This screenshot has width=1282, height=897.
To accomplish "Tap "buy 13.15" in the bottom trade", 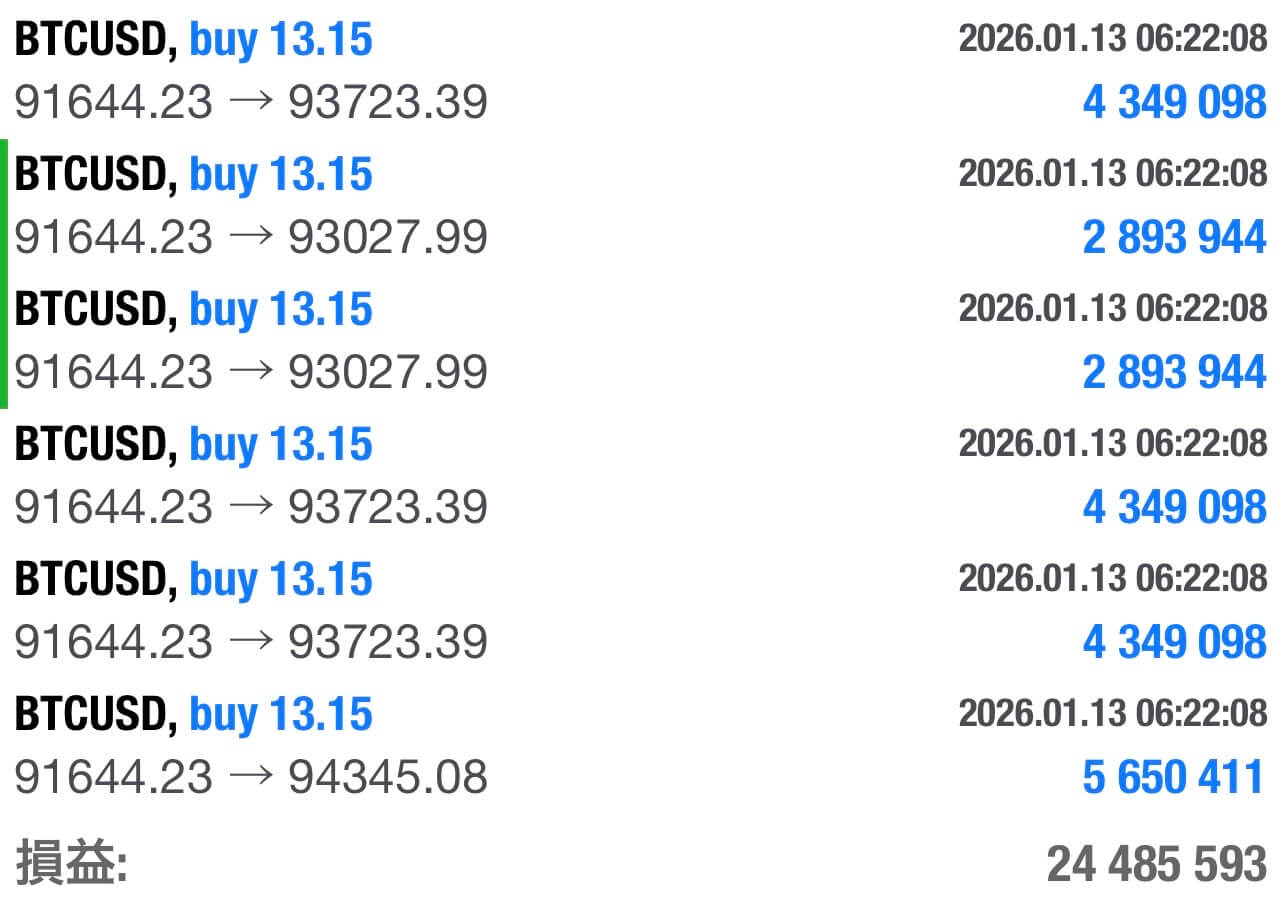I will (x=281, y=714).
